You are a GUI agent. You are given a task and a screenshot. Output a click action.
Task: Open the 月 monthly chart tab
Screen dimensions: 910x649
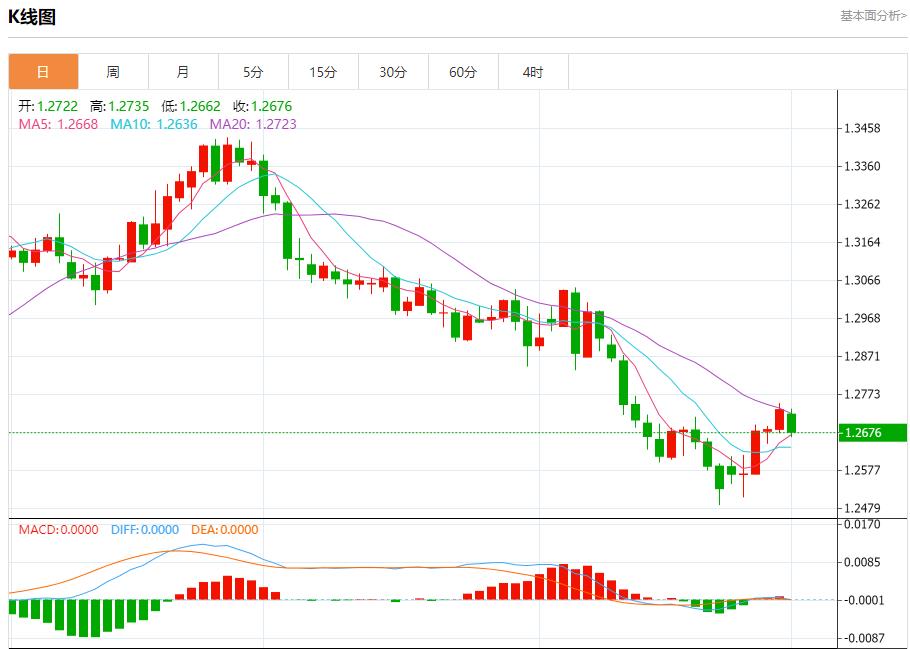183,72
